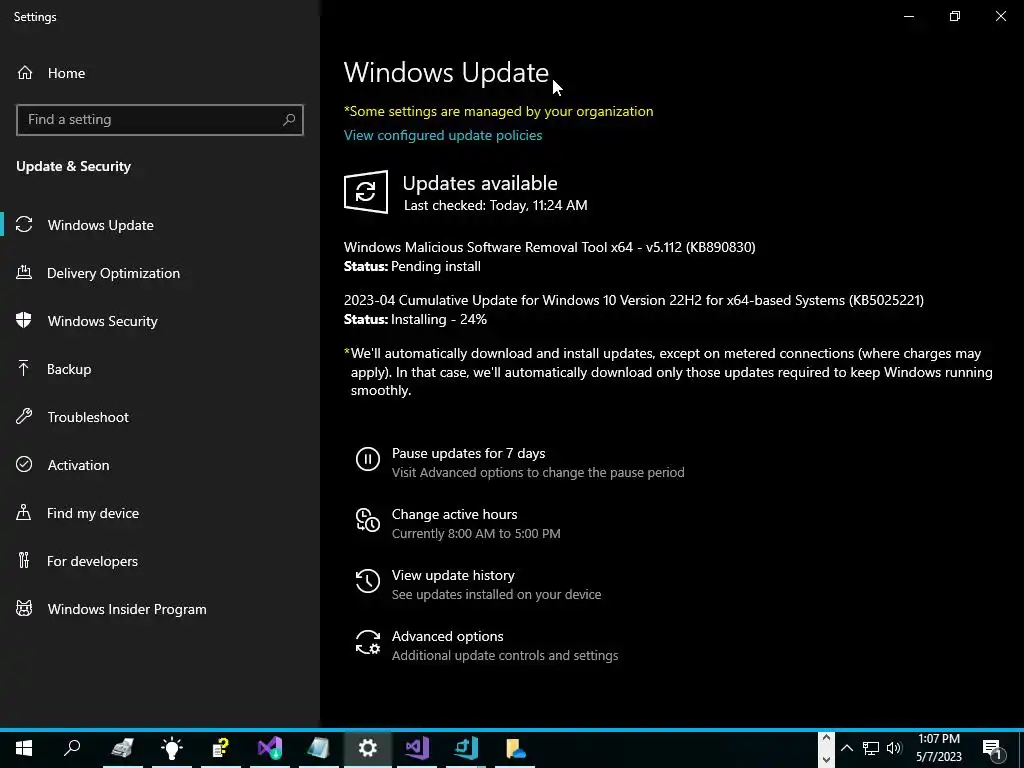Click the Delivery Optimization sidebar icon
Image resolution: width=1024 pixels, height=768 pixels.
[x=24, y=273]
